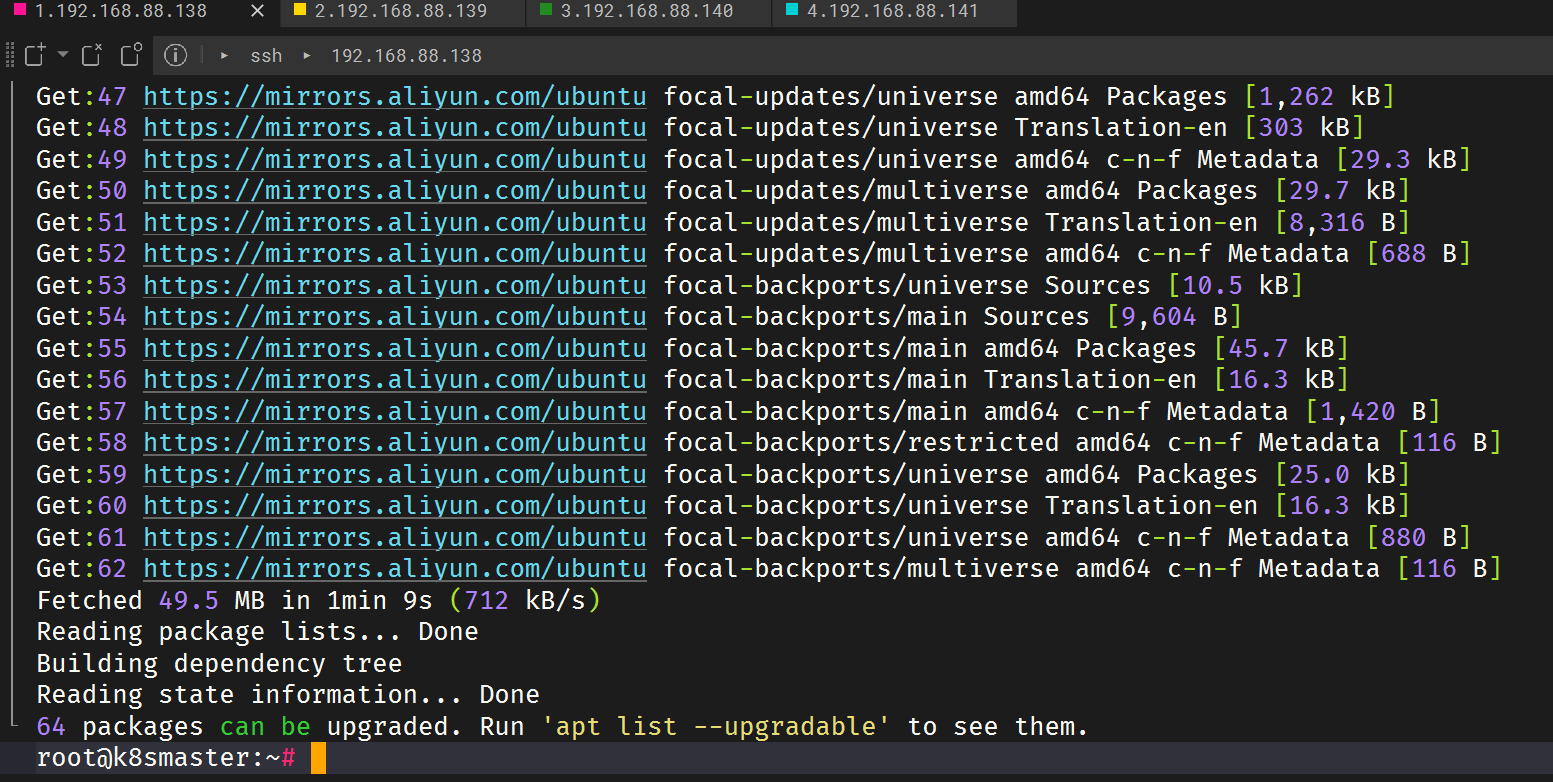Image resolution: width=1553 pixels, height=782 pixels.
Task: Place cursor at the root@k8smaster prompt
Action: [x=166, y=758]
